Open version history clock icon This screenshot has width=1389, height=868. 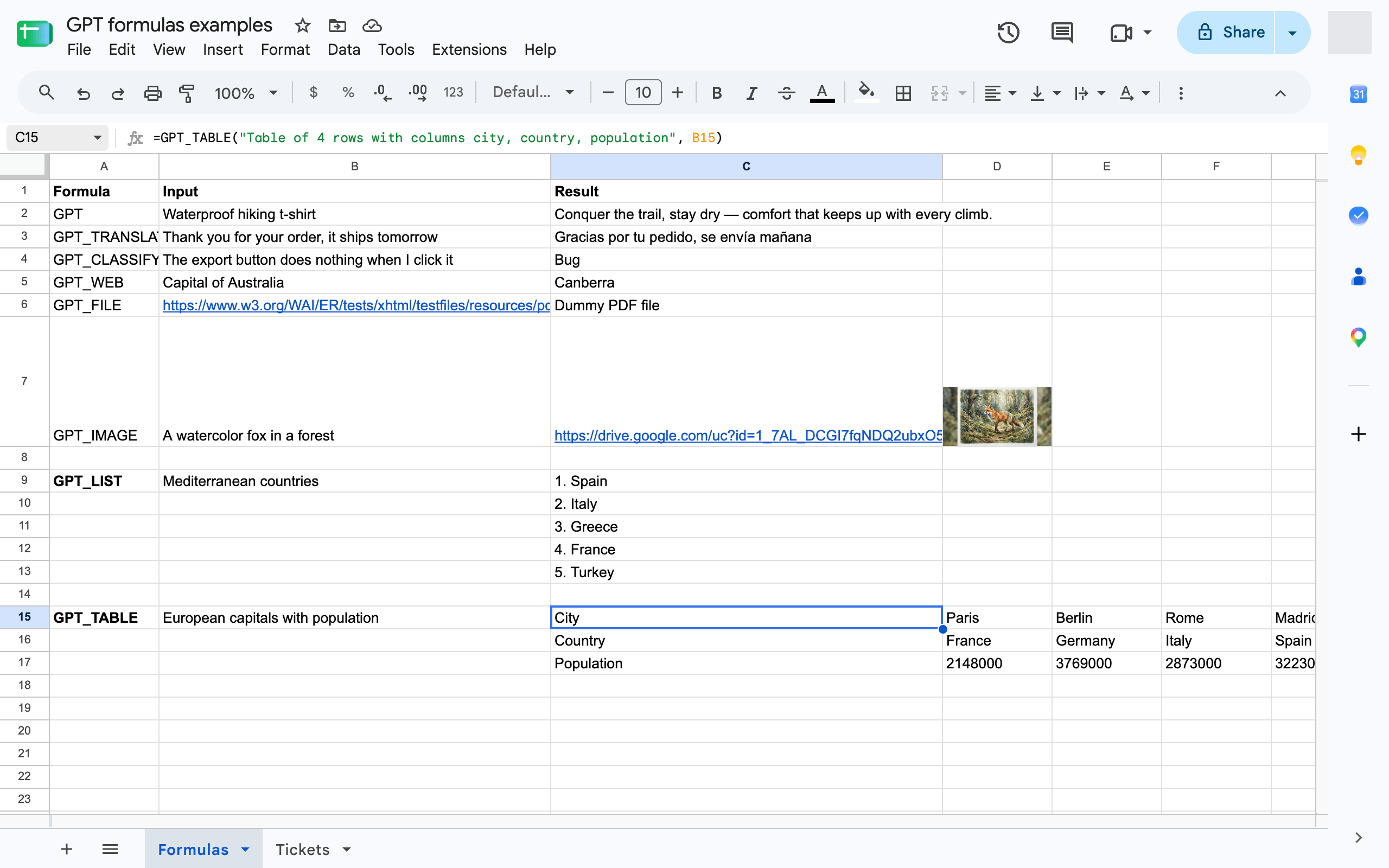(1009, 32)
